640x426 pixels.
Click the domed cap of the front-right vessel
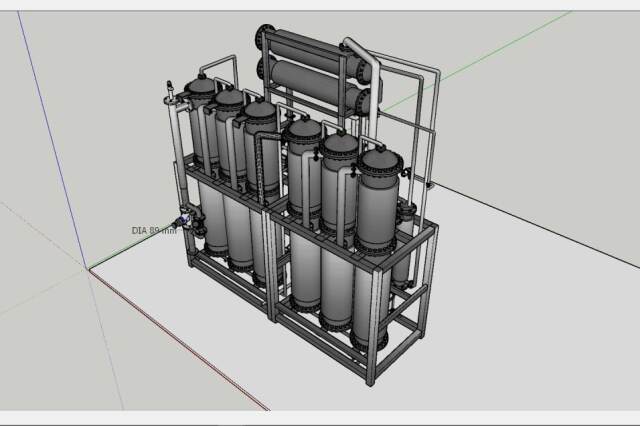pyautogui.click(x=379, y=160)
